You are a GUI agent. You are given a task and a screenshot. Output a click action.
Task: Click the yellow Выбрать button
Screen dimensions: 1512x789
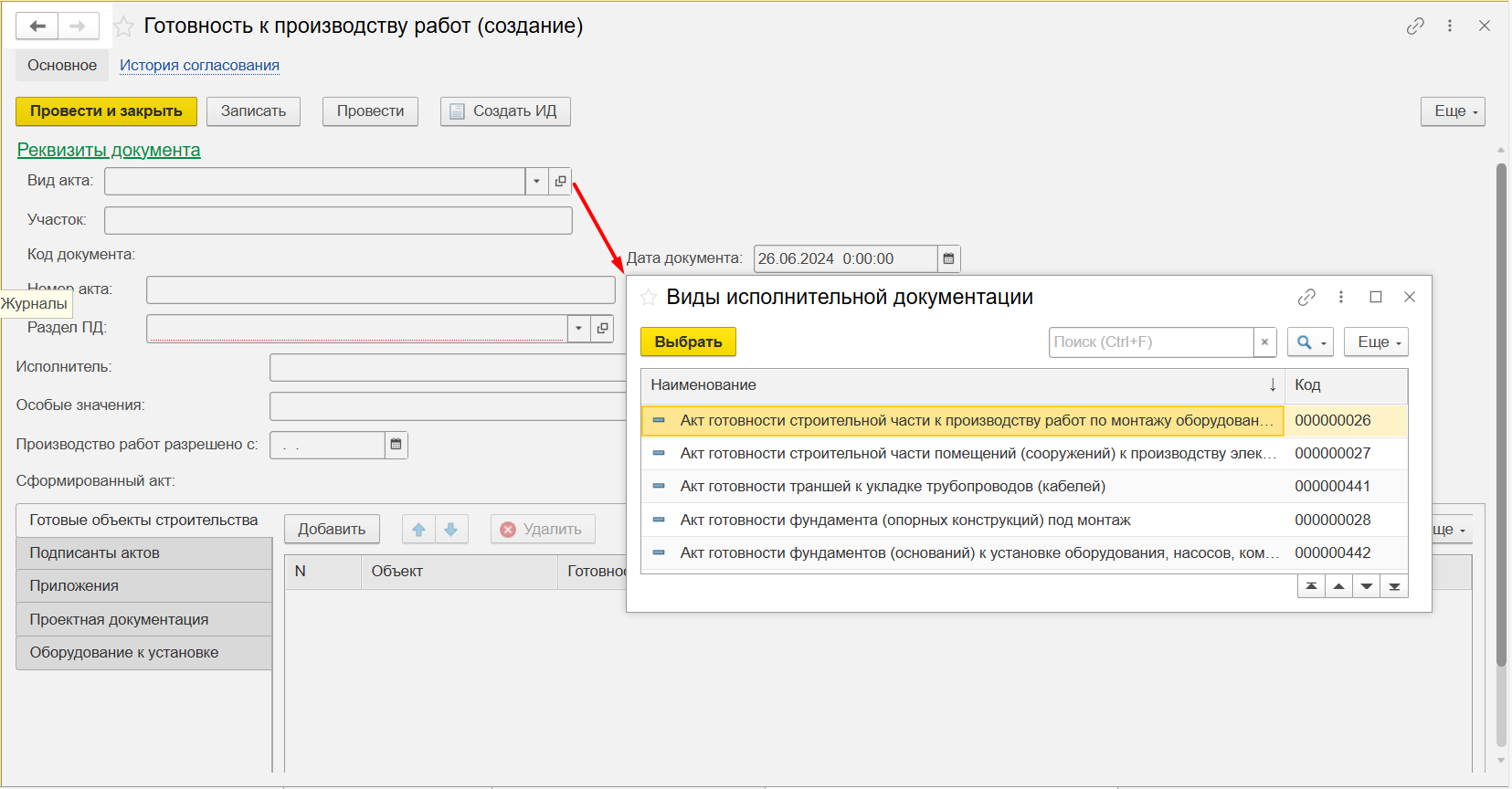(688, 342)
